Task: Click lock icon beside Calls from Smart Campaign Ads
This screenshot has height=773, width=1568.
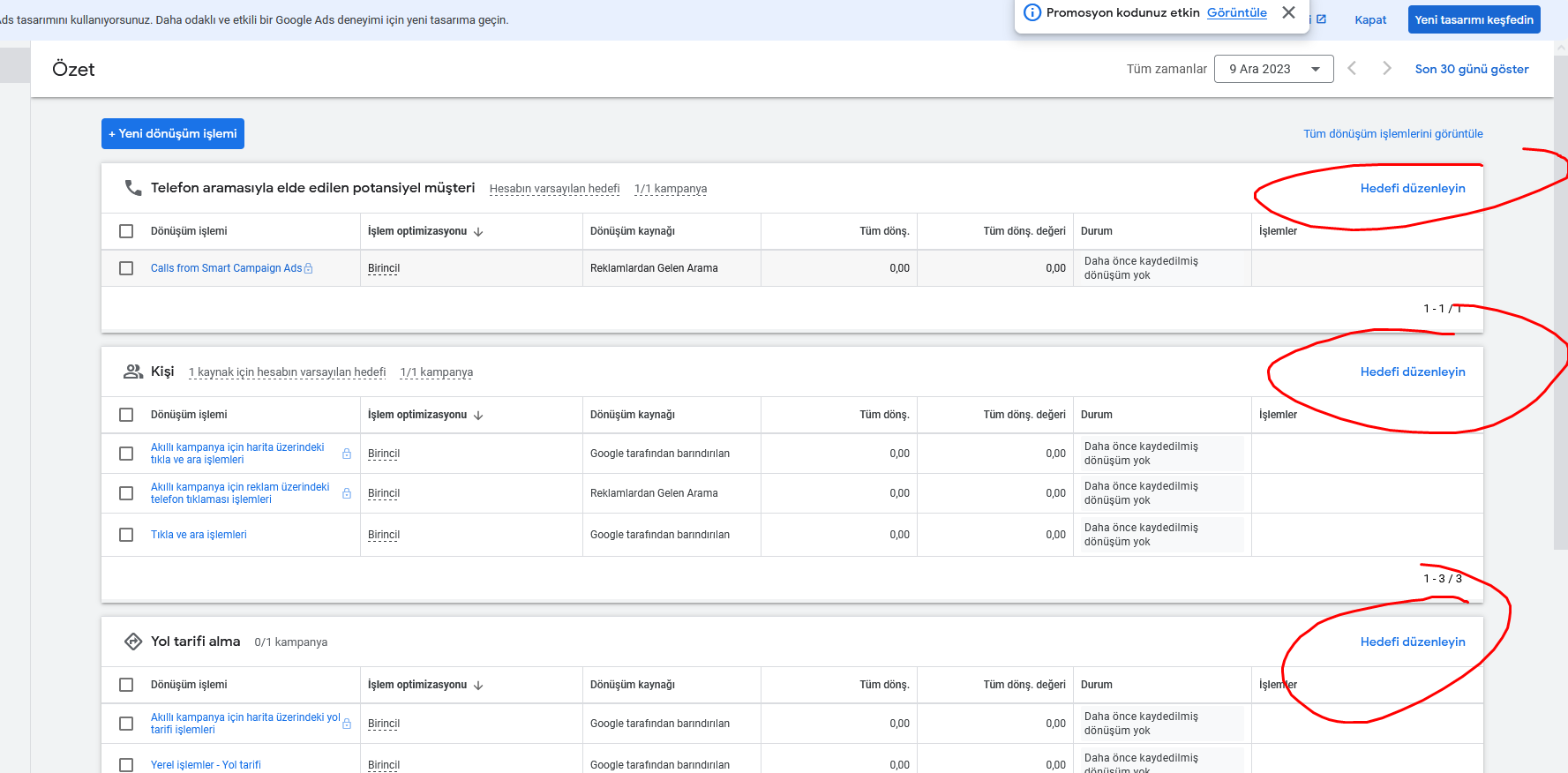Action: pos(308,268)
